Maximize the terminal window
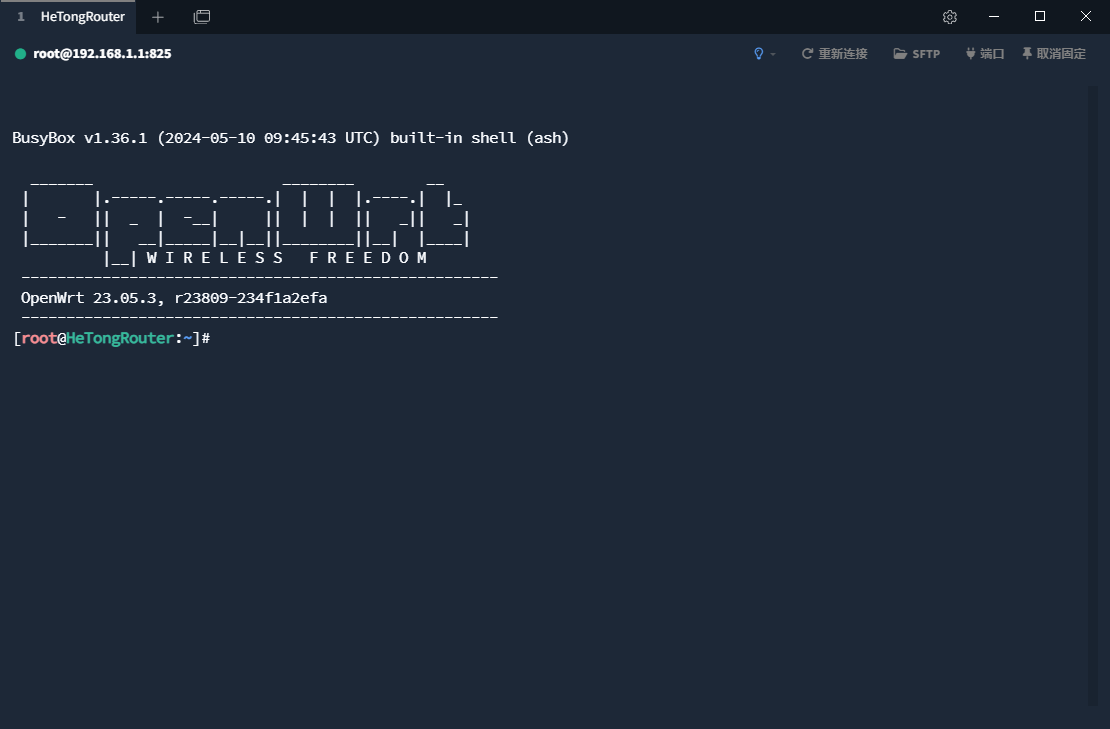 [1040, 17]
